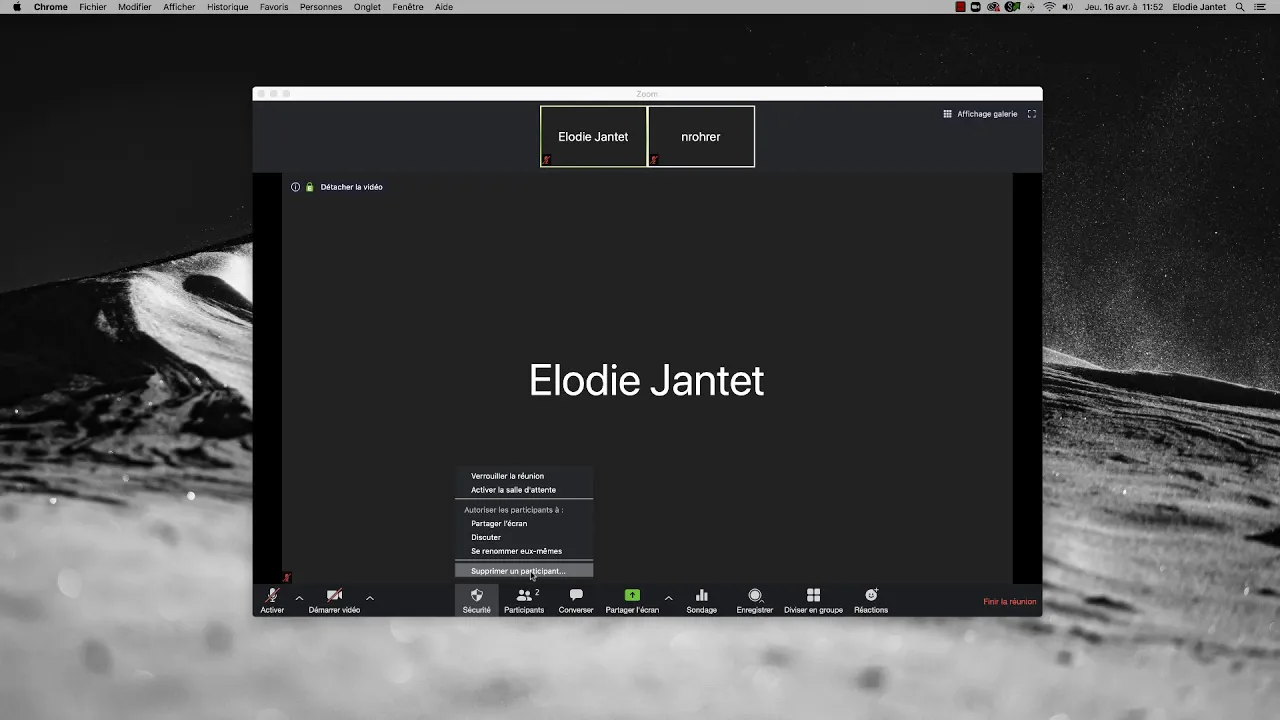Toggle Activer la salle d'attente option
The height and width of the screenshot is (720, 1280).
click(x=524, y=490)
